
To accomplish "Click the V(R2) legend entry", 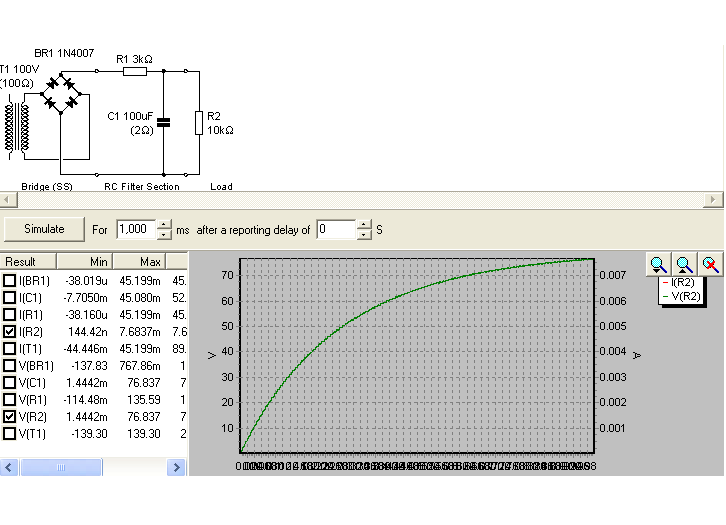I will pyautogui.click(x=681, y=296).
